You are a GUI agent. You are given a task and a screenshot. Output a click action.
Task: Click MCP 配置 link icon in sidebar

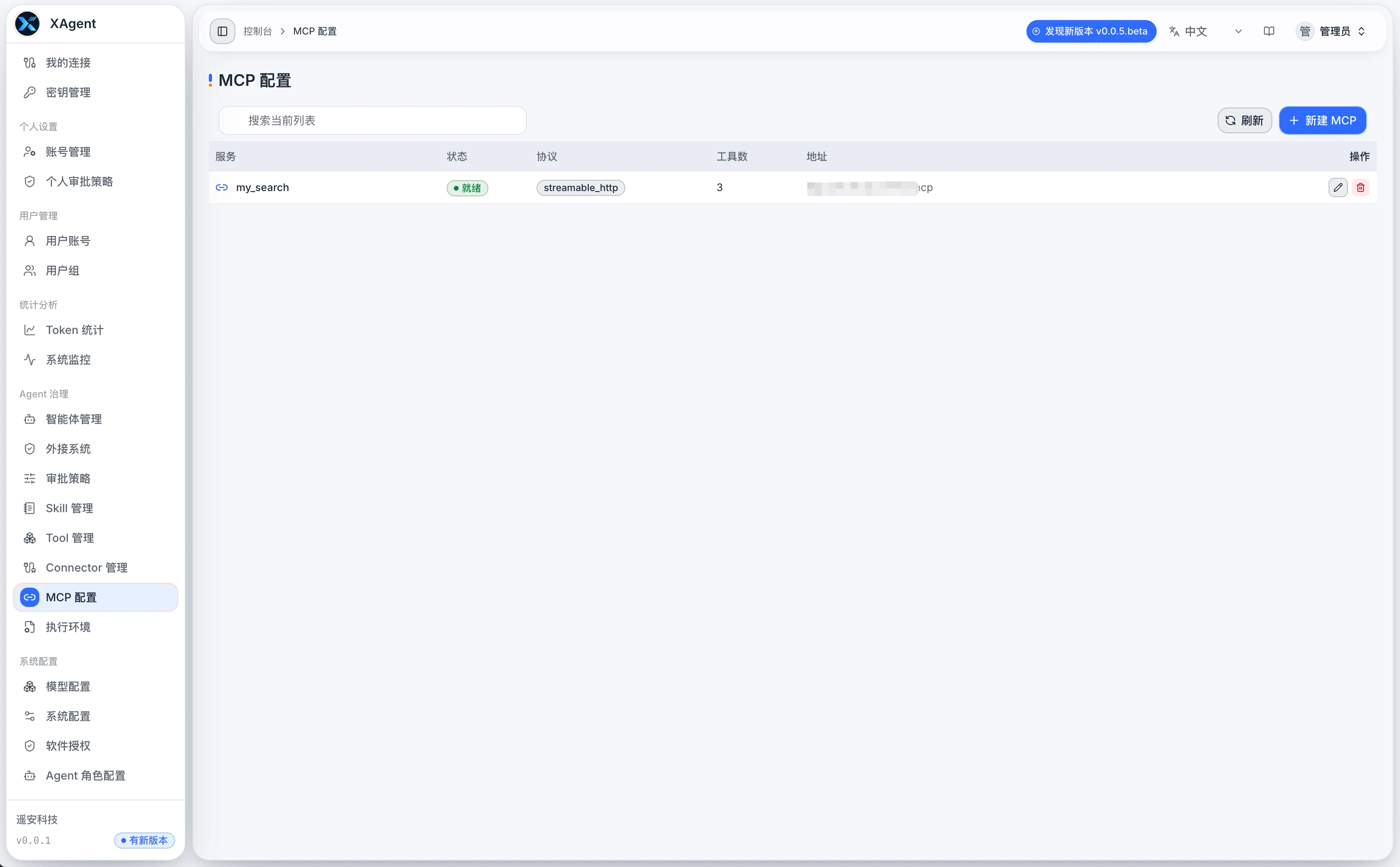[x=30, y=597]
